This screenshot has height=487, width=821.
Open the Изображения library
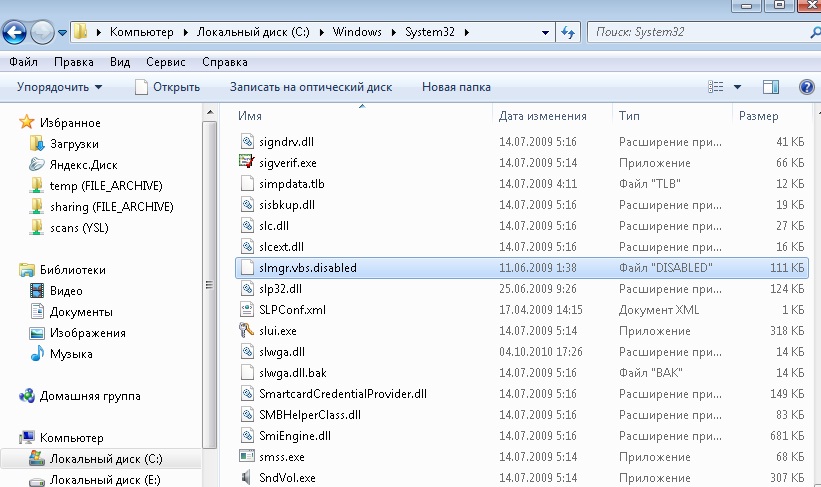point(87,333)
